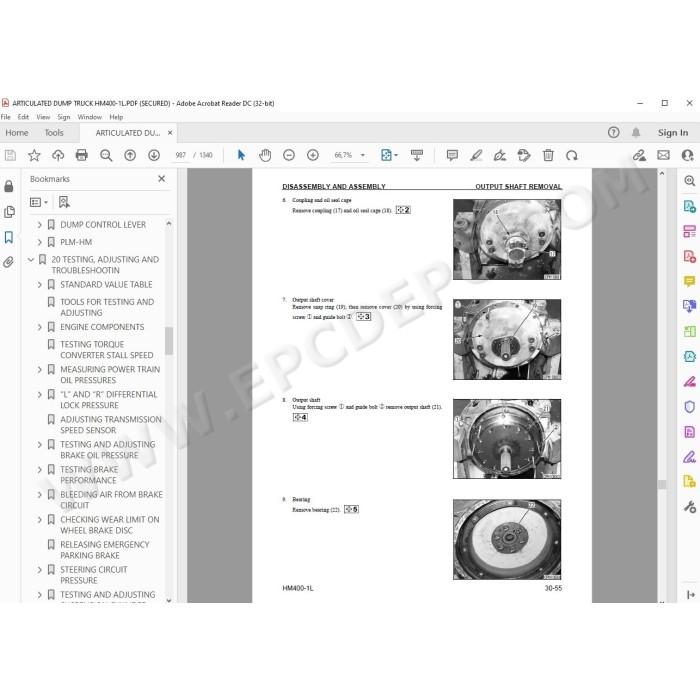
Task: Click the security lock panel icon
Action: 9,186
